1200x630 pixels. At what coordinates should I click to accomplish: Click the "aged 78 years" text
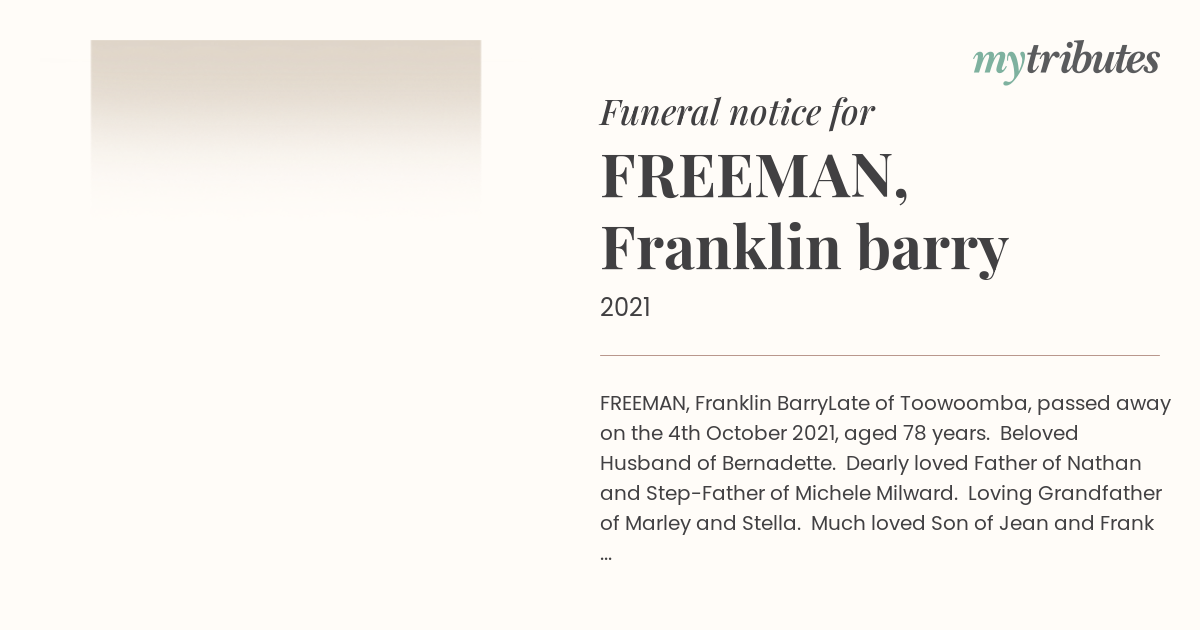(x=918, y=434)
